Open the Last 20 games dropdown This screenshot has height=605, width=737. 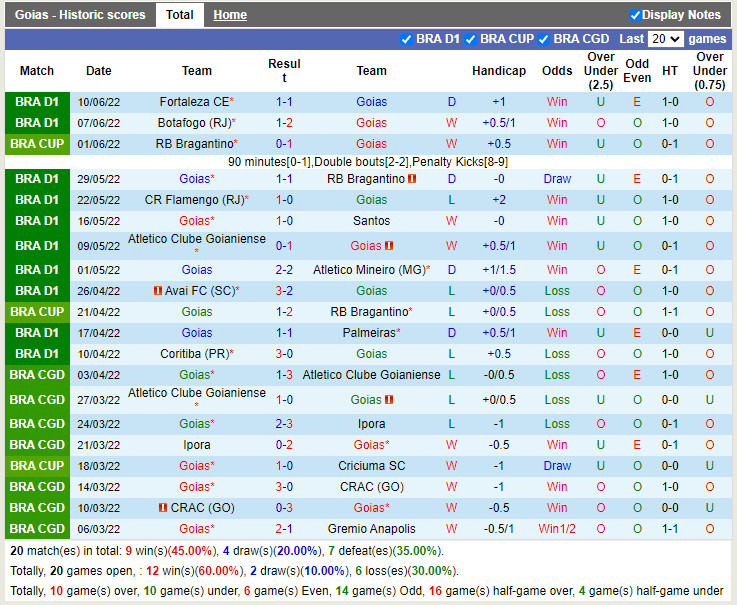tap(665, 39)
